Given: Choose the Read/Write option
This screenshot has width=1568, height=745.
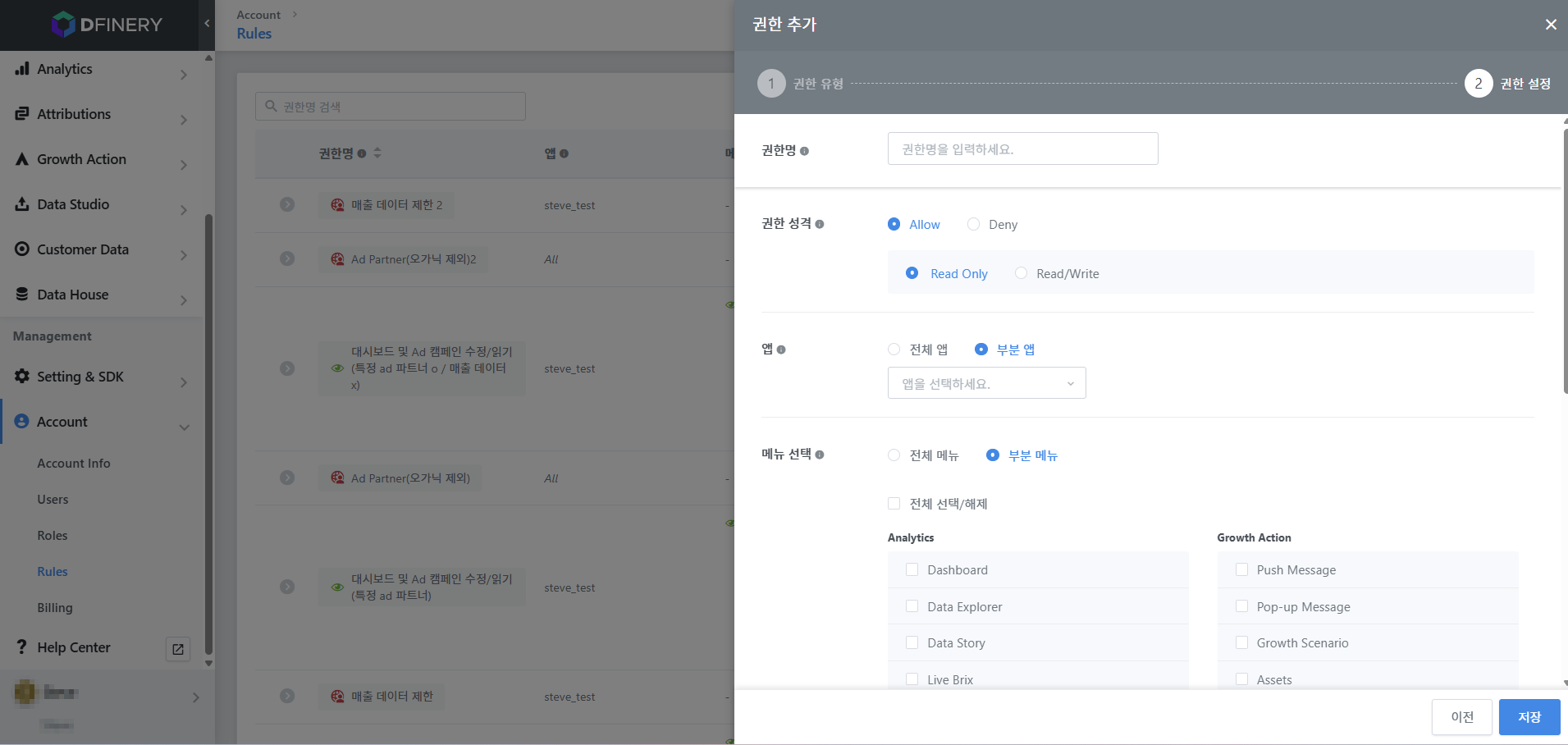Looking at the screenshot, I should coord(1021,273).
